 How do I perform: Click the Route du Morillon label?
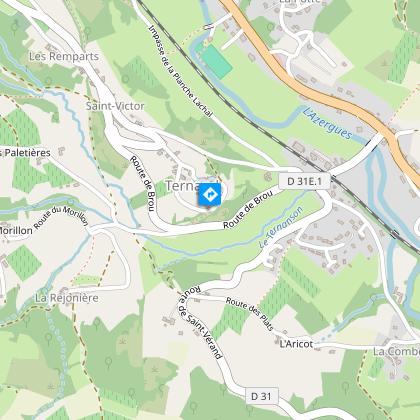coord(61,217)
